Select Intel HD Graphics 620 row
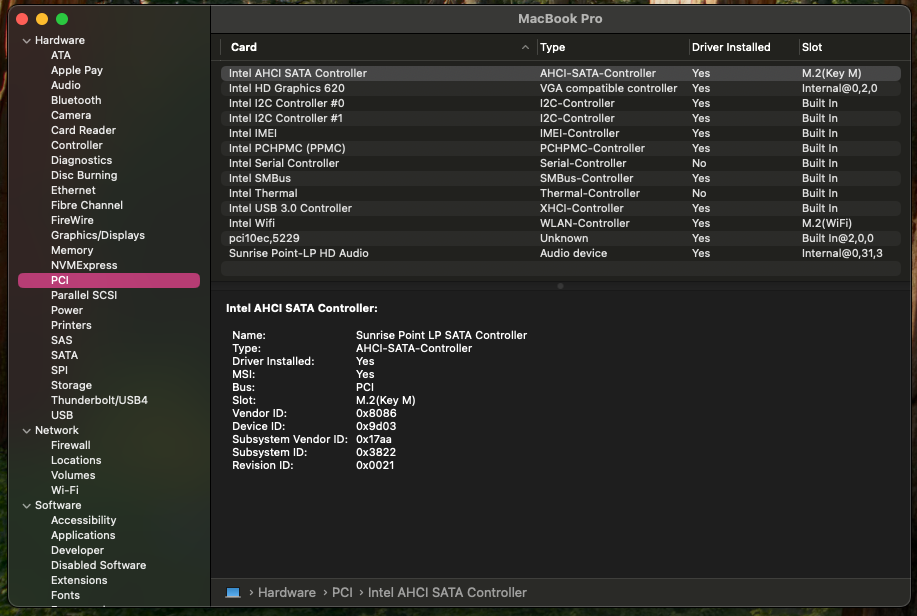 pyautogui.click(x=560, y=88)
